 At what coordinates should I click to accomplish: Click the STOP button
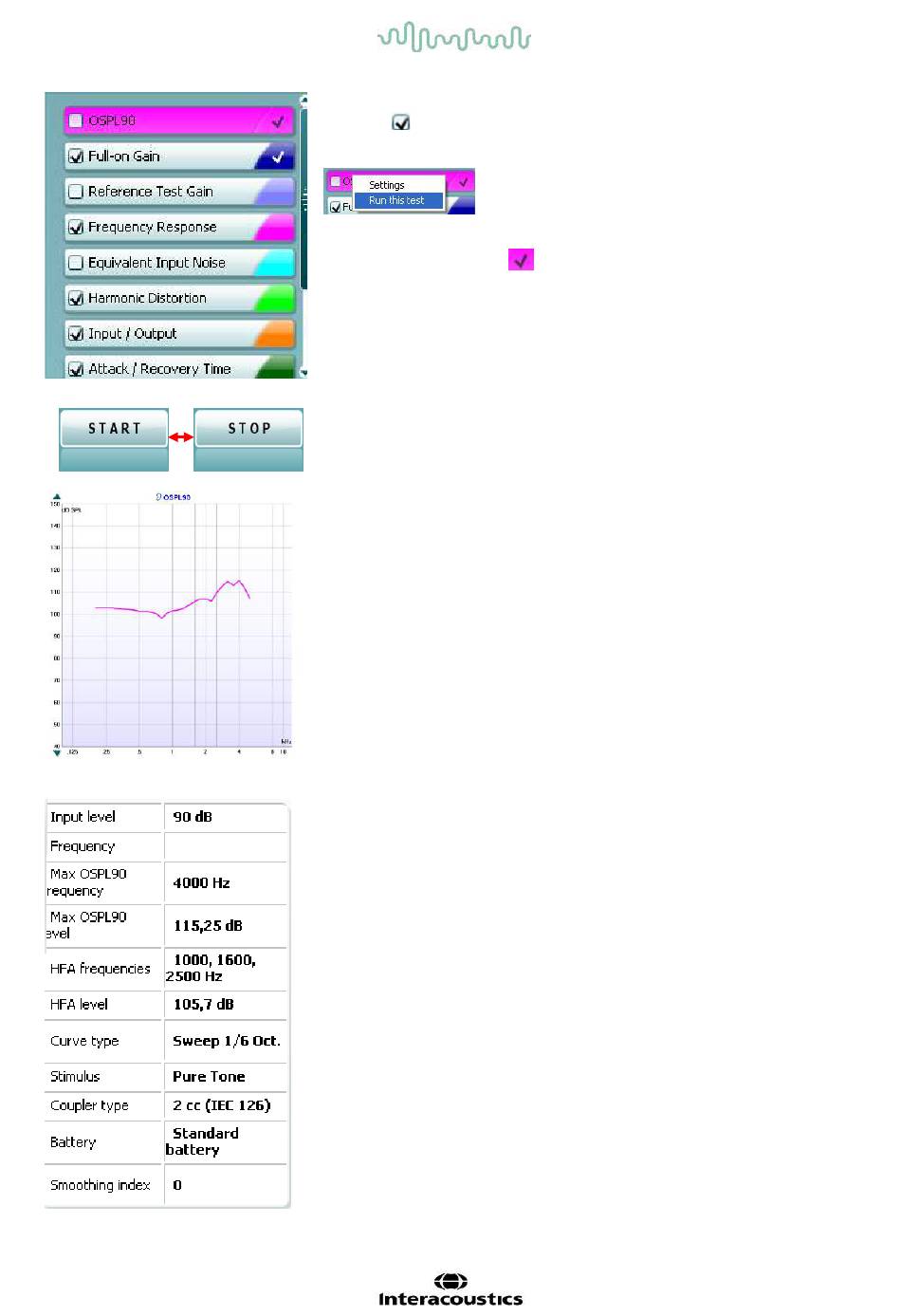point(248,429)
